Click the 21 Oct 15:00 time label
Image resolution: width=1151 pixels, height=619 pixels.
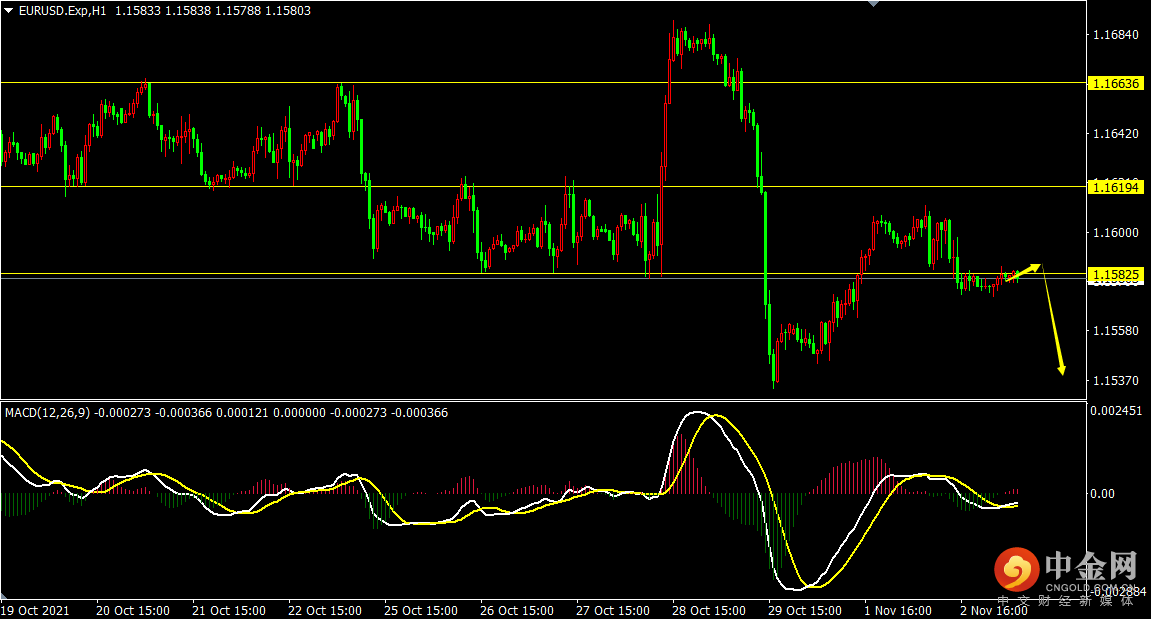coord(229,611)
